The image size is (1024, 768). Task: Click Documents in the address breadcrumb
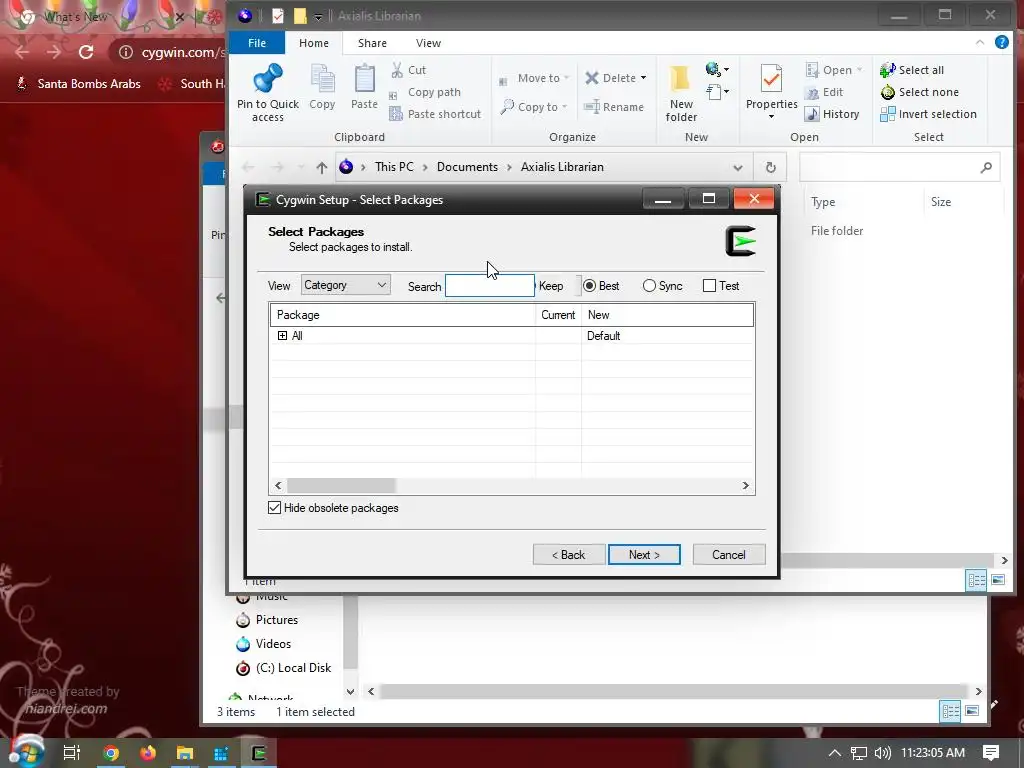(467, 167)
